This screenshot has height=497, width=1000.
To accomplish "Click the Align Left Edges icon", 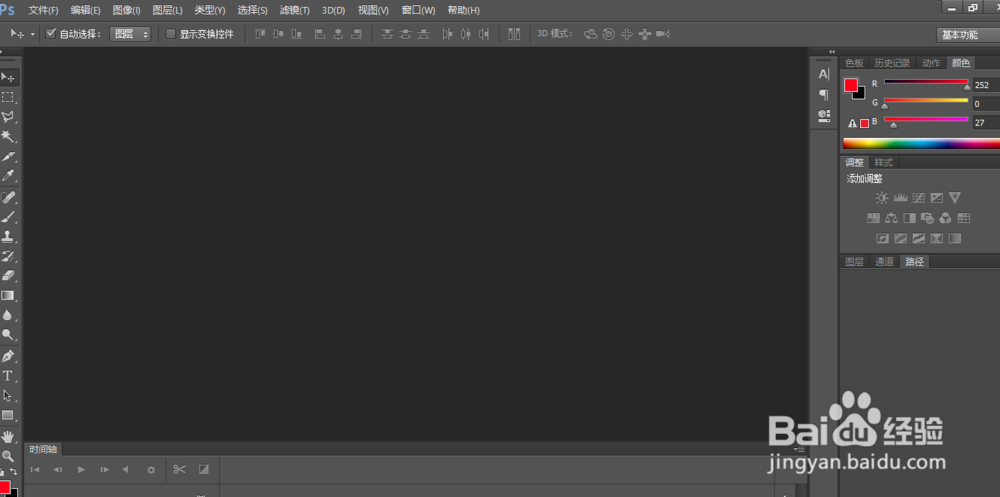I will pyautogui.click(x=320, y=34).
